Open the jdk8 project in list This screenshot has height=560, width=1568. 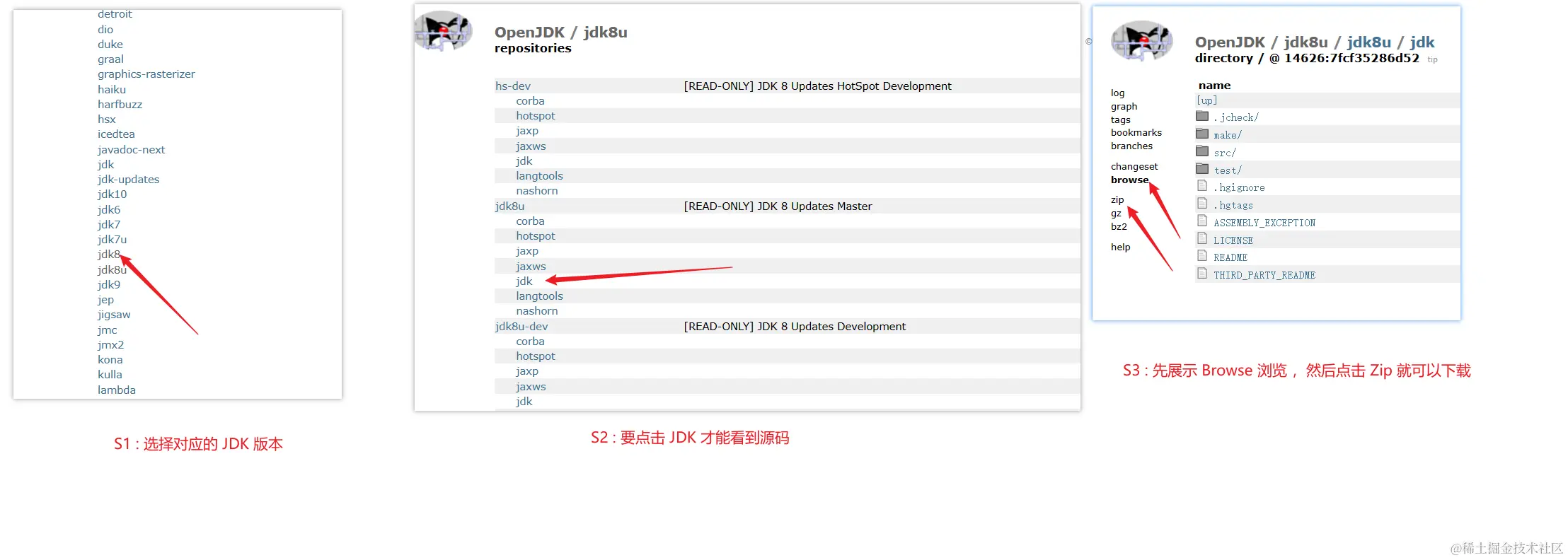pos(109,255)
